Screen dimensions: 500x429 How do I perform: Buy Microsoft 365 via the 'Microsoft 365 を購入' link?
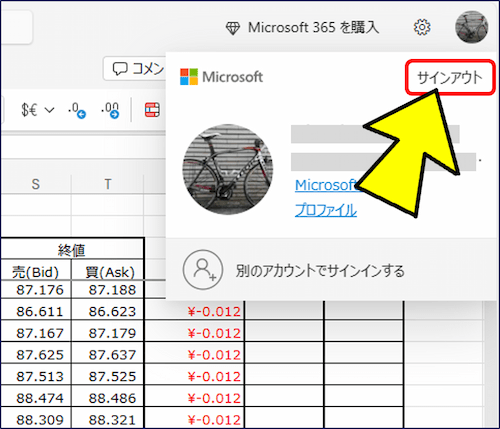[x=313, y=28]
